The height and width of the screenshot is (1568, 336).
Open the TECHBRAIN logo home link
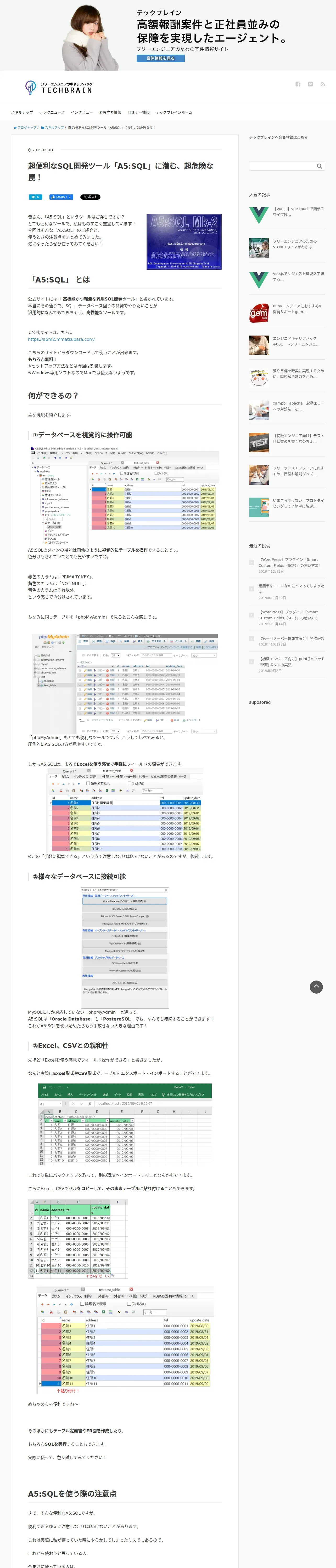click(x=59, y=87)
